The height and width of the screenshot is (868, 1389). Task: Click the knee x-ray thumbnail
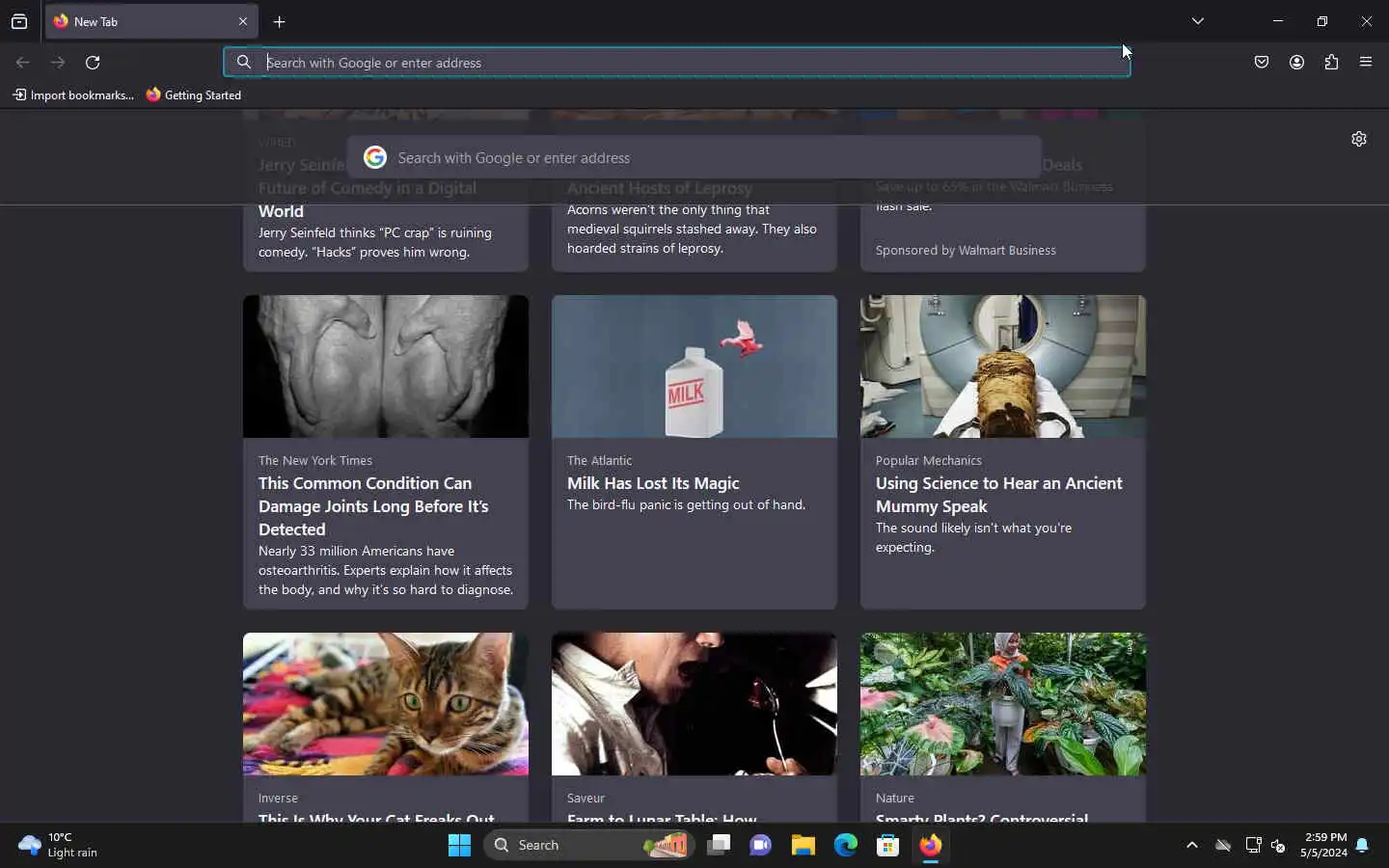(x=386, y=366)
